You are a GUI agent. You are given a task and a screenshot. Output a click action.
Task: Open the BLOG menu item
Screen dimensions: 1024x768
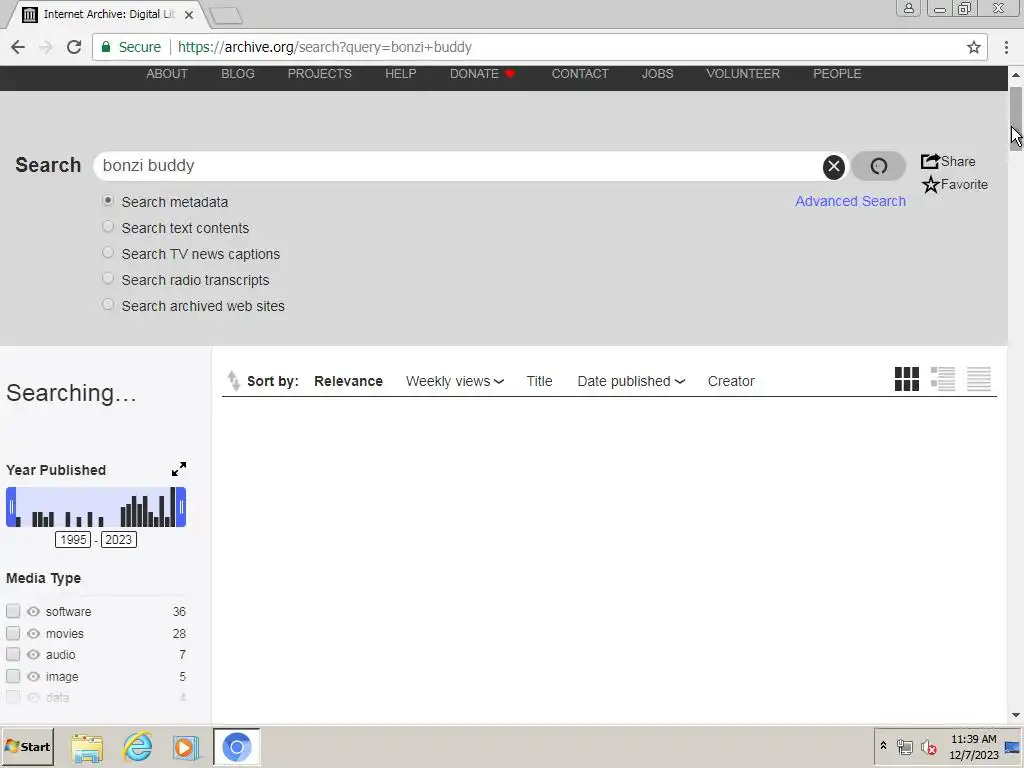pos(238,74)
